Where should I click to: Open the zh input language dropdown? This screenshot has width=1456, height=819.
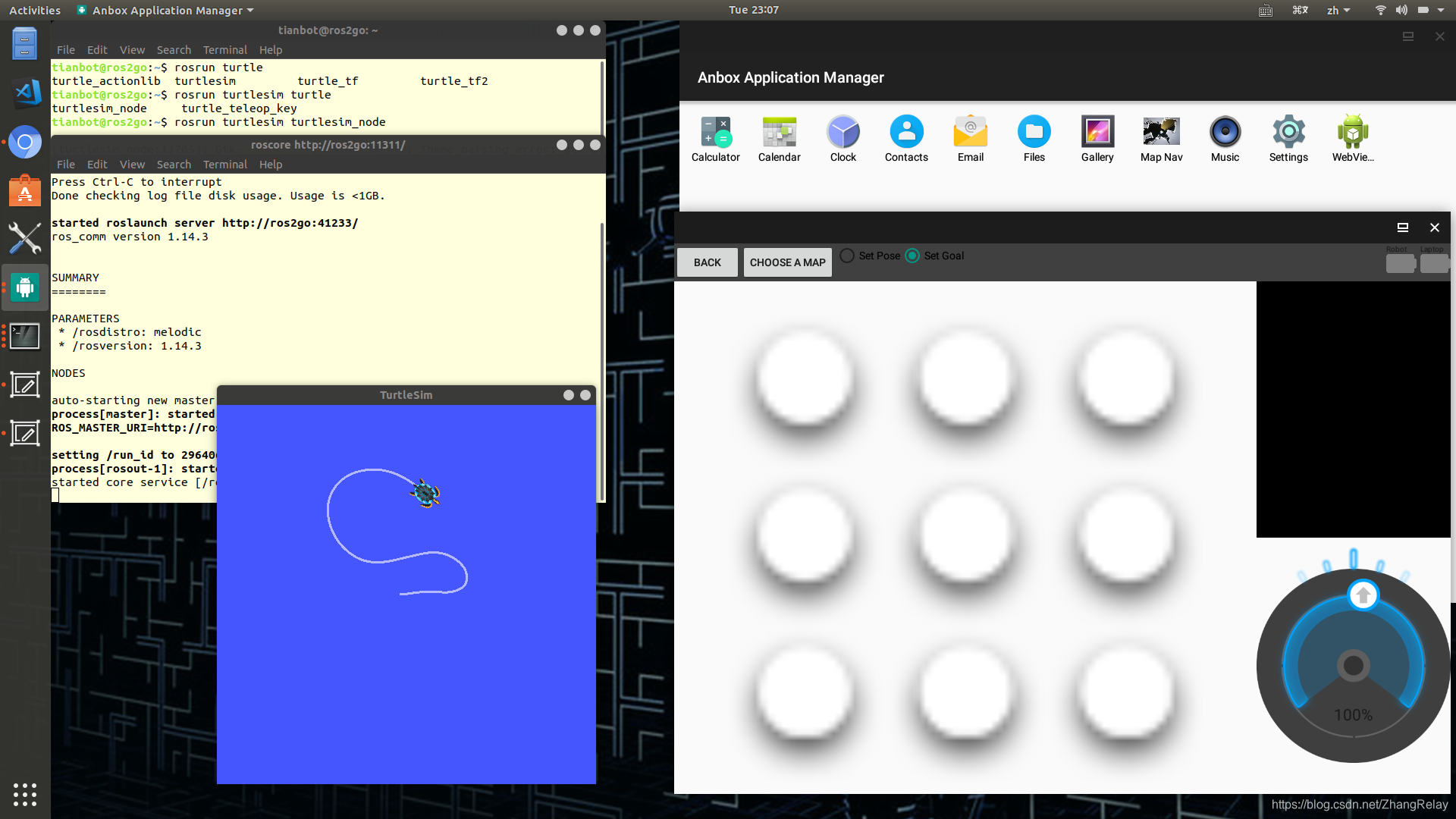1338,11
